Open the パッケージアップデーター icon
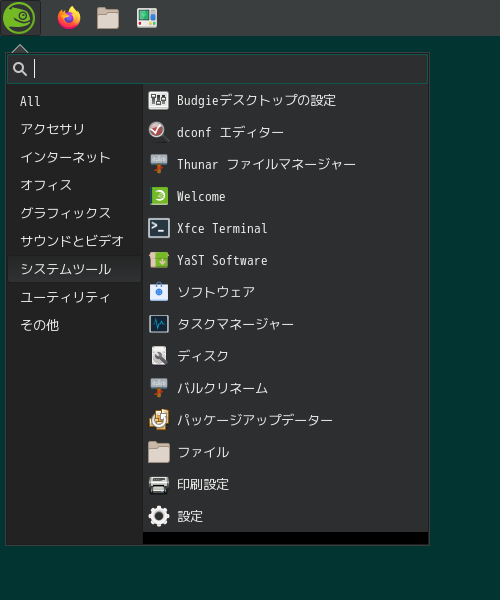 (159, 420)
